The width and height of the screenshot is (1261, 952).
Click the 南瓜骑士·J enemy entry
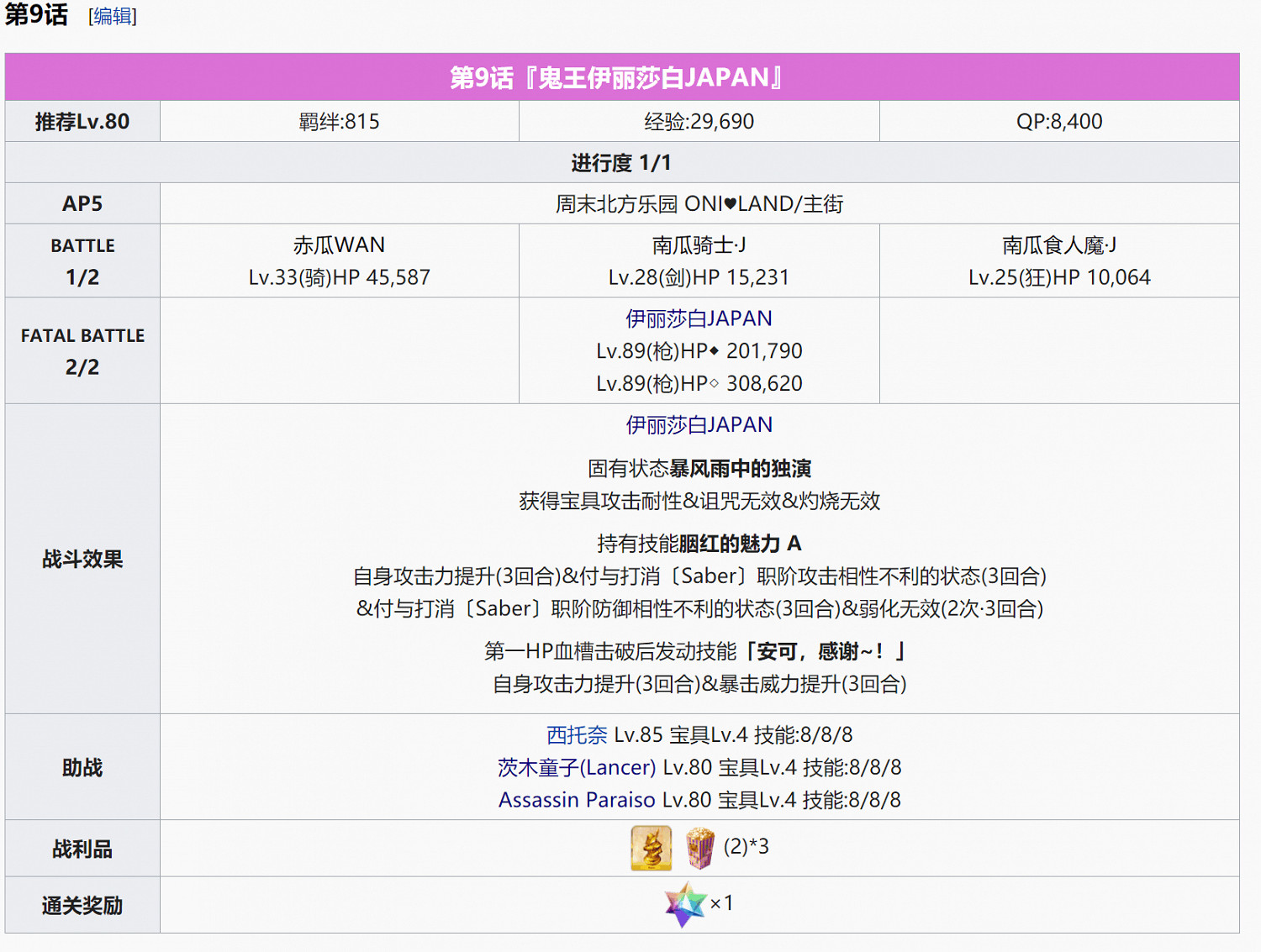pyautogui.click(x=698, y=260)
